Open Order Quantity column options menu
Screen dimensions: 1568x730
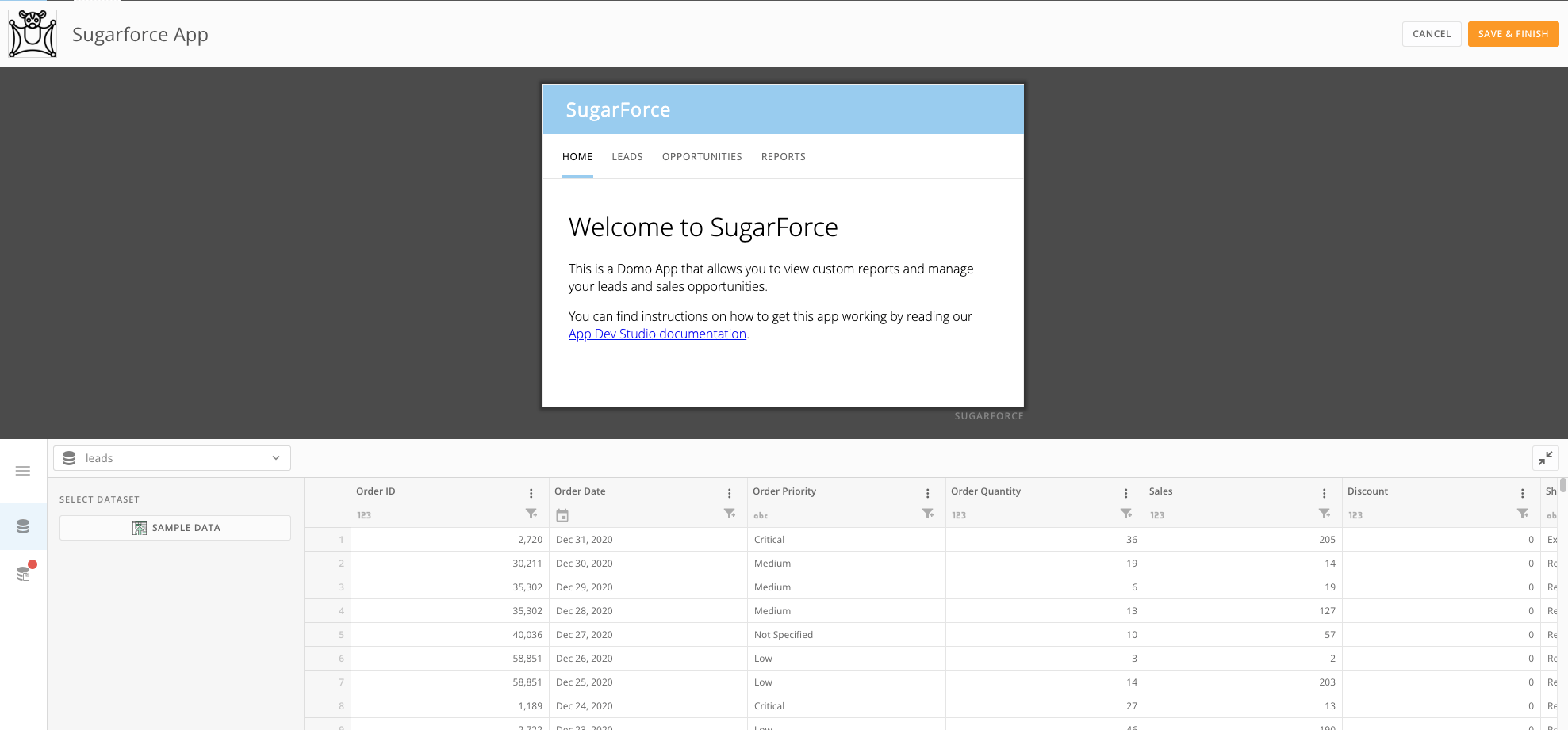[x=1126, y=493]
